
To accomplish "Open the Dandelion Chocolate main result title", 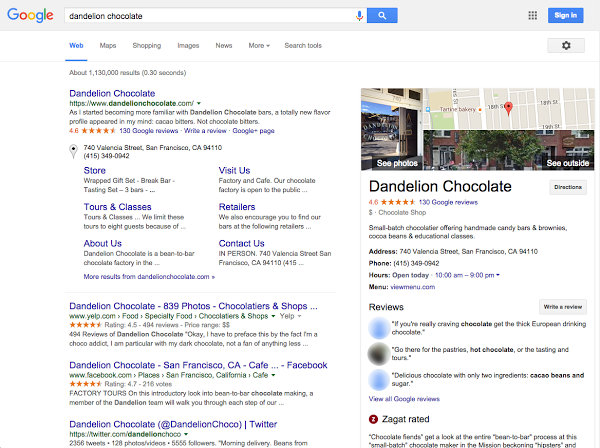I will point(112,93).
